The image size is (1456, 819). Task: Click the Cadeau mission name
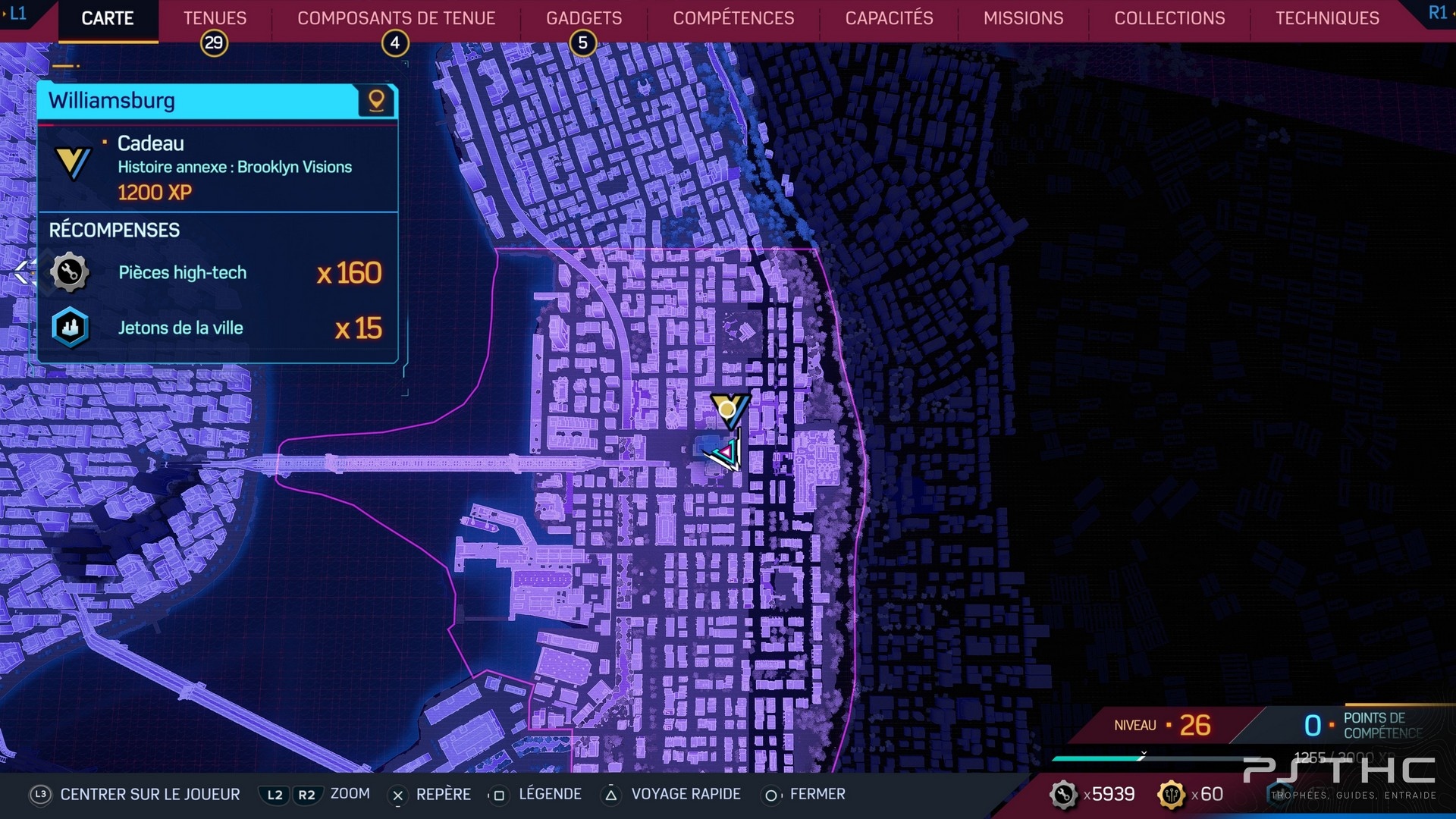tap(150, 143)
